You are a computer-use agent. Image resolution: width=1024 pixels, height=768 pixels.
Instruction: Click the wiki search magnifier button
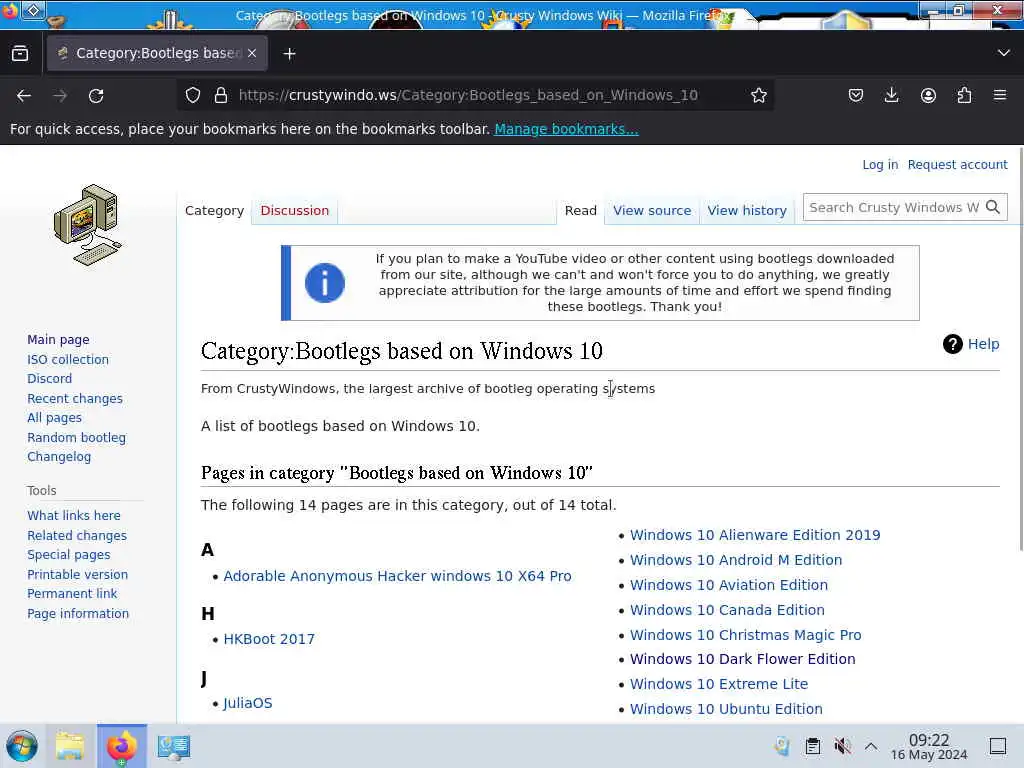pyautogui.click(x=993, y=208)
